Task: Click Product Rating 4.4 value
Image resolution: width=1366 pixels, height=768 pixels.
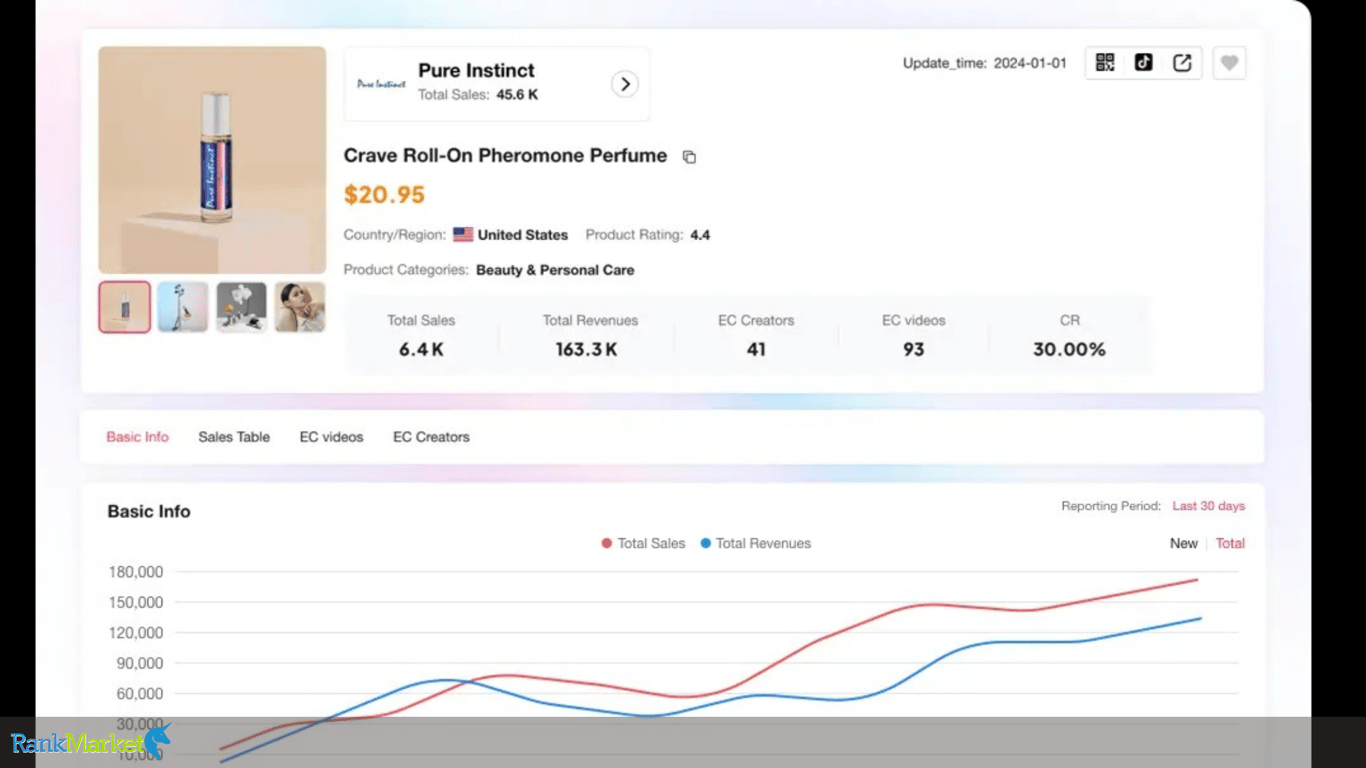Action: pyautogui.click(x=700, y=235)
